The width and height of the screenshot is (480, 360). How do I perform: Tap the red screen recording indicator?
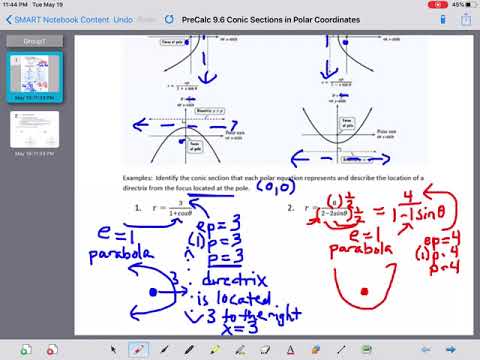438,5
